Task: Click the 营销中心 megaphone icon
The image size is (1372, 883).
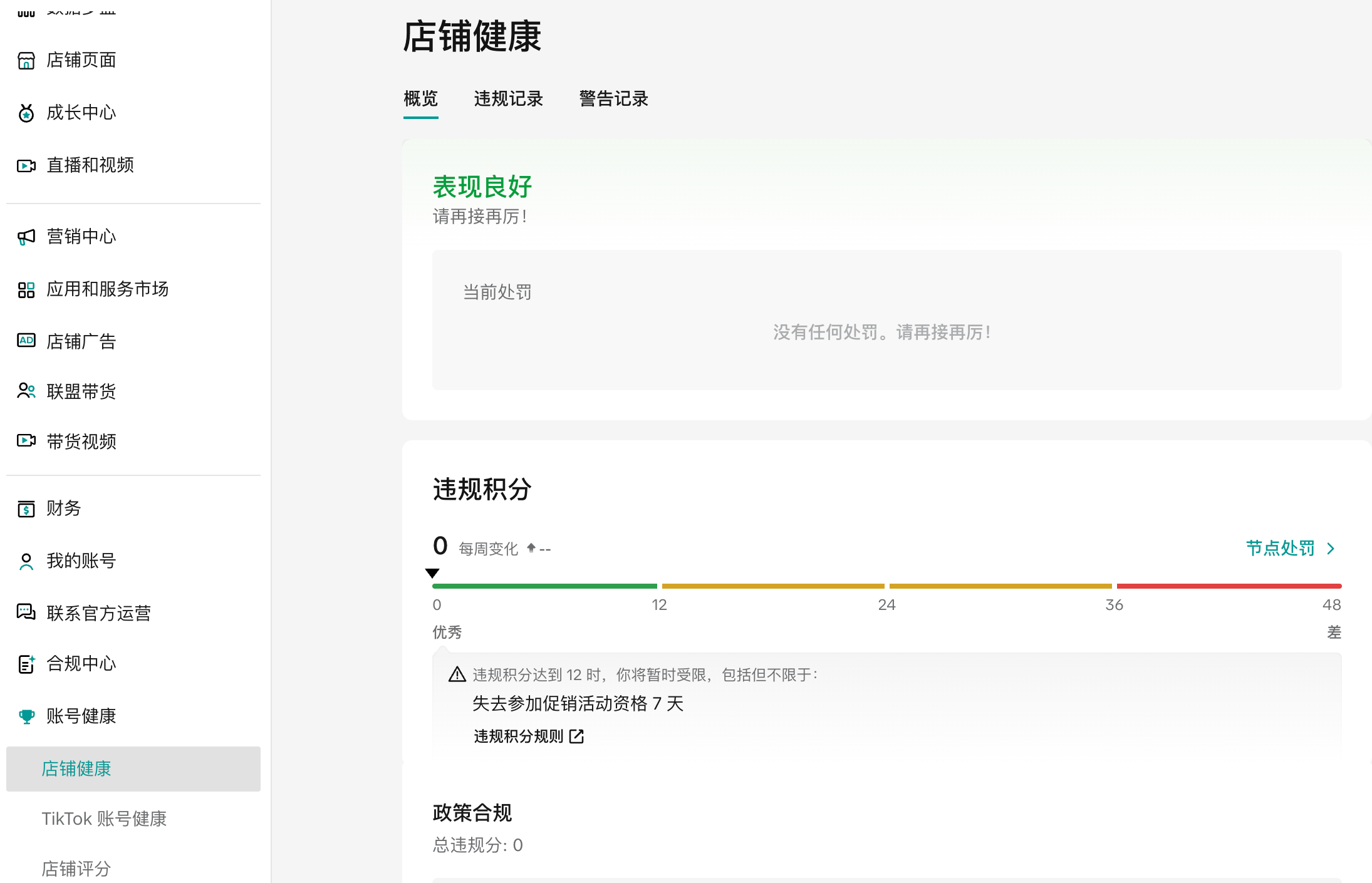Action: point(26,237)
